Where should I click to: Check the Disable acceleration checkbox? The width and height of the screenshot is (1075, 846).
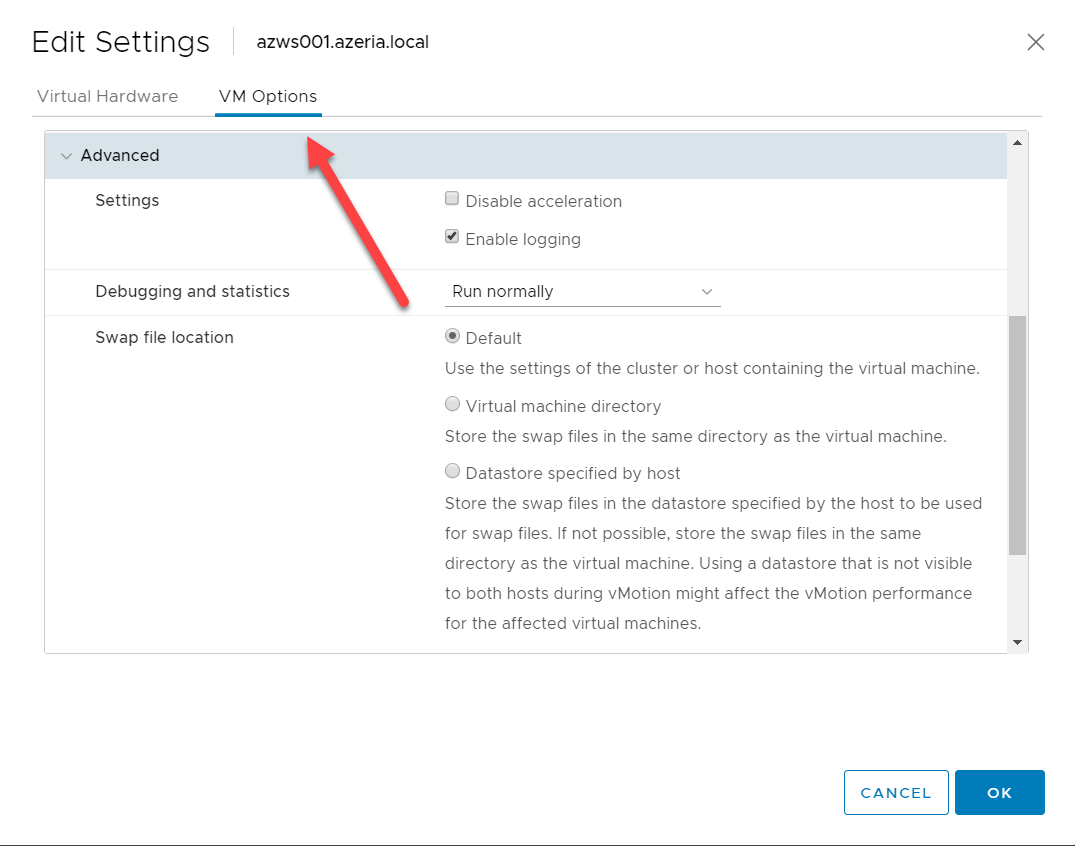452,200
